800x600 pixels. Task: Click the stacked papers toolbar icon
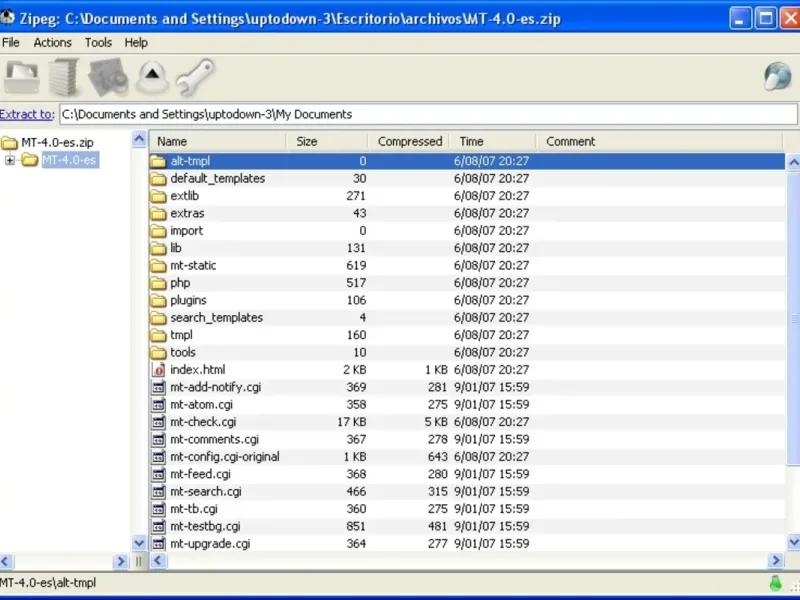(x=64, y=77)
